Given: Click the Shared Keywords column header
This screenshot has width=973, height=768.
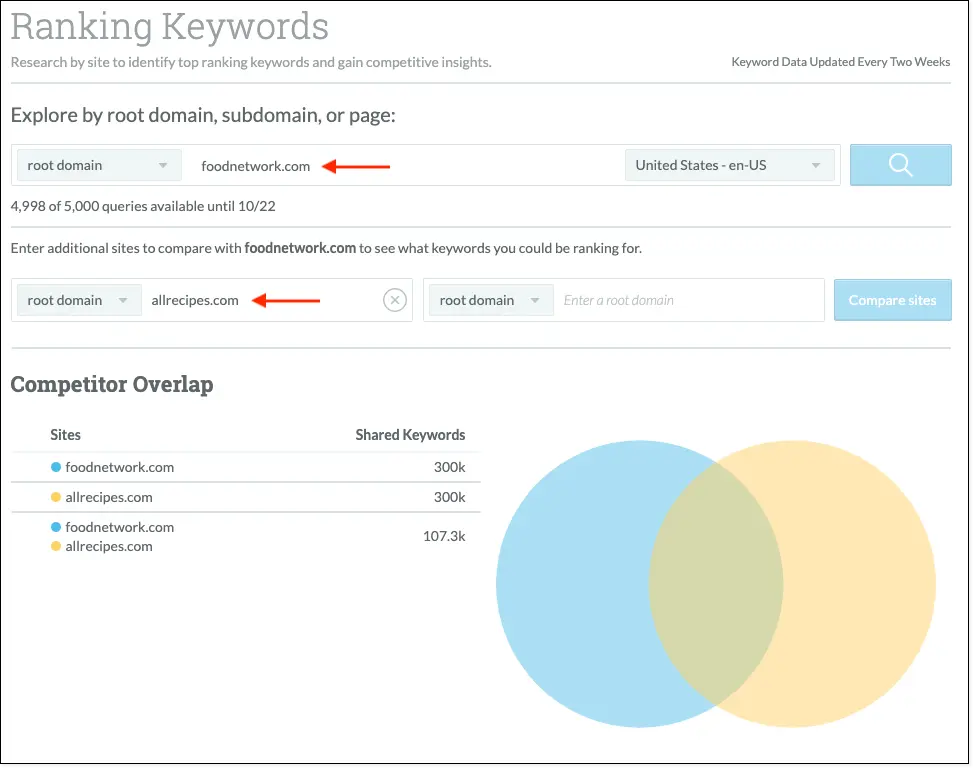Looking at the screenshot, I should point(410,434).
